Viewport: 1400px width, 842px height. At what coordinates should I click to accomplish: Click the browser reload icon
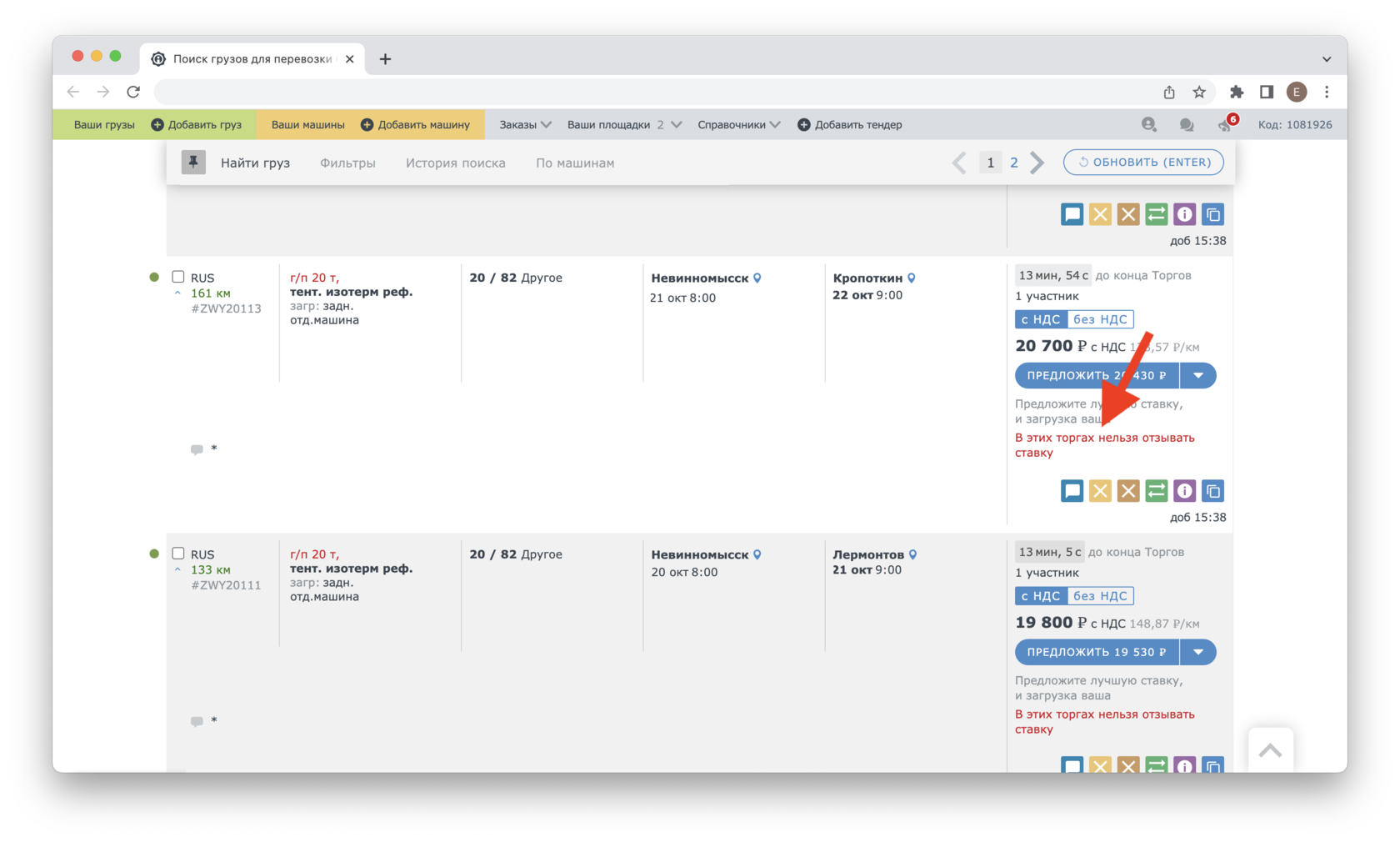[133, 92]
